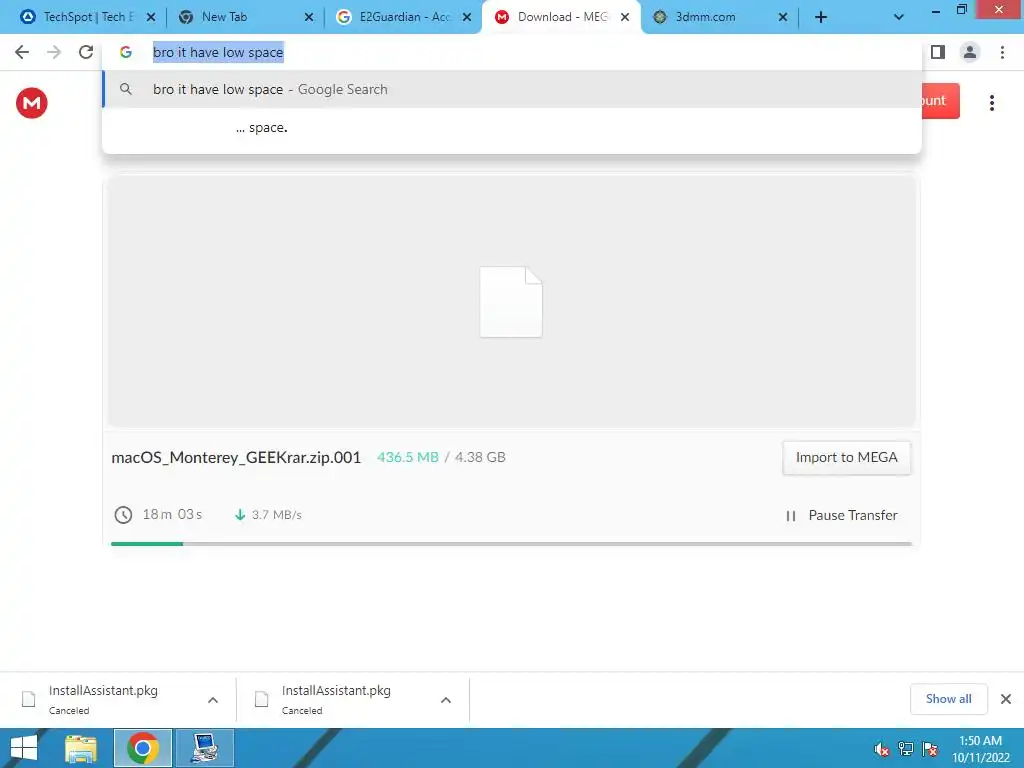Click the address bar text 'bro it have low space'
The width and height of the screenshot is (1024, 768).
point(218,52)
